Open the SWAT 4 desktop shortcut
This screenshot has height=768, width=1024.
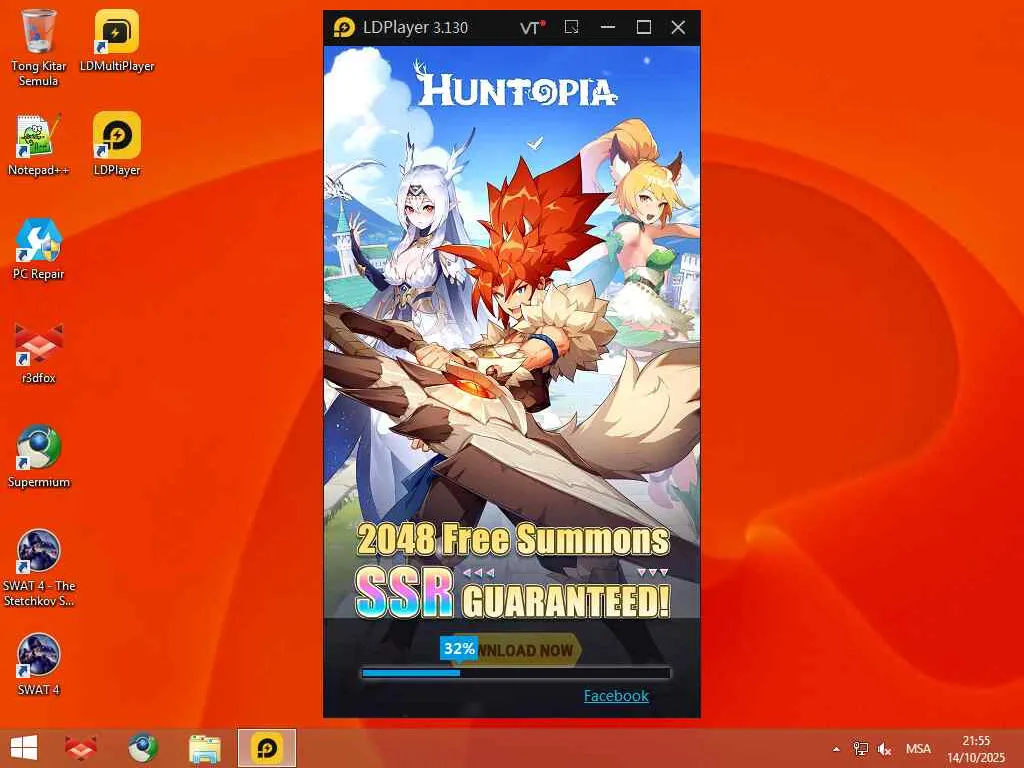click(39, 664)
